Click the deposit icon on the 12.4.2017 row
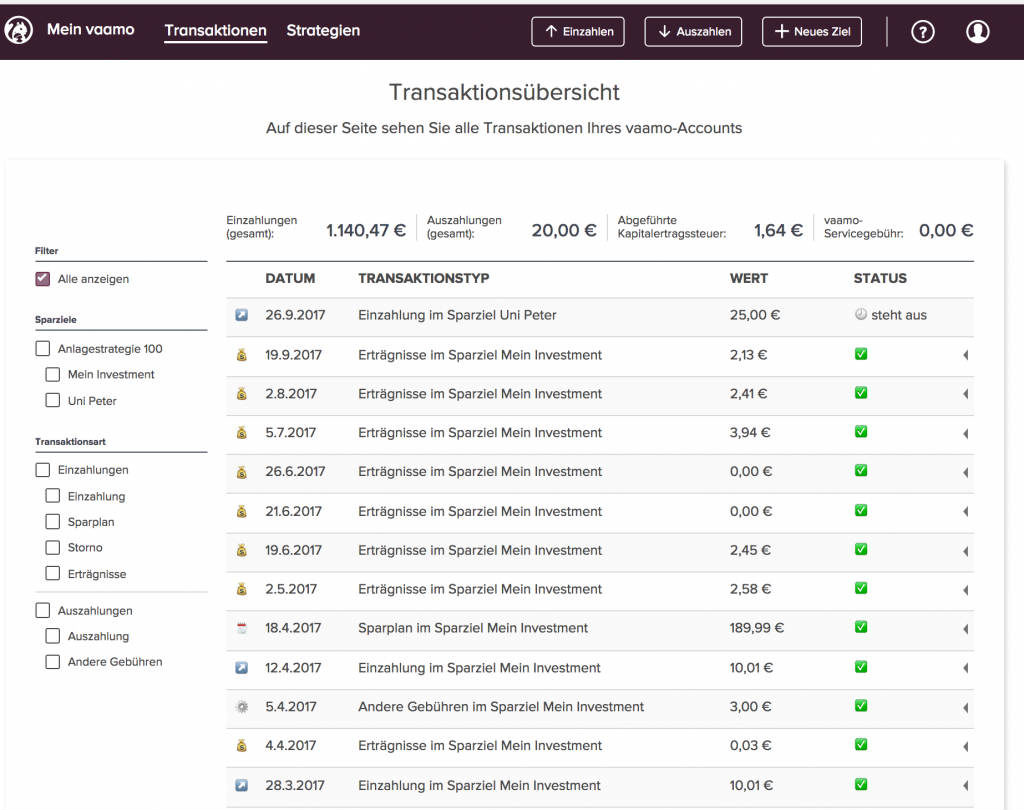The image size is (1024, 810). tap(242, 668)
